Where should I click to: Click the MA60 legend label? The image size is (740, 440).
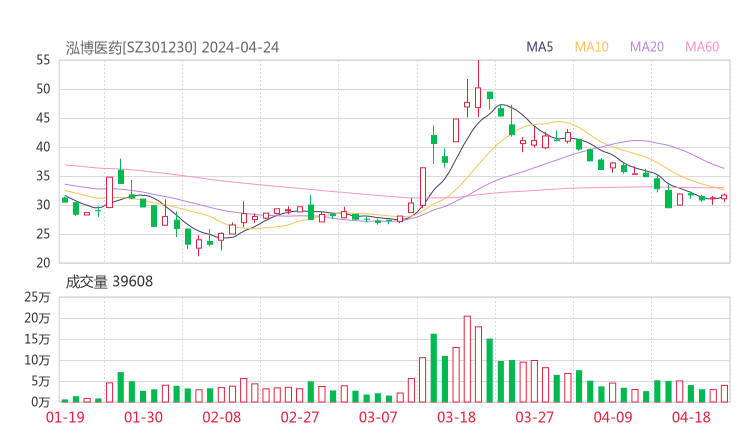point(702,47)
